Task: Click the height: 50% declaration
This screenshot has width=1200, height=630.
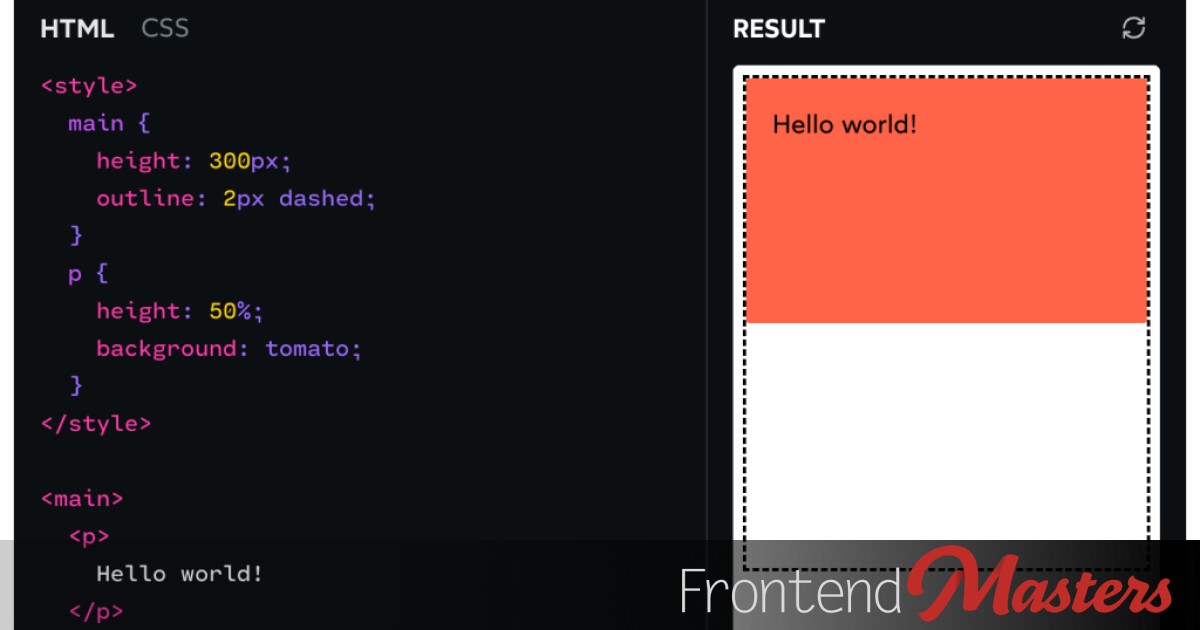Action: 180,311
